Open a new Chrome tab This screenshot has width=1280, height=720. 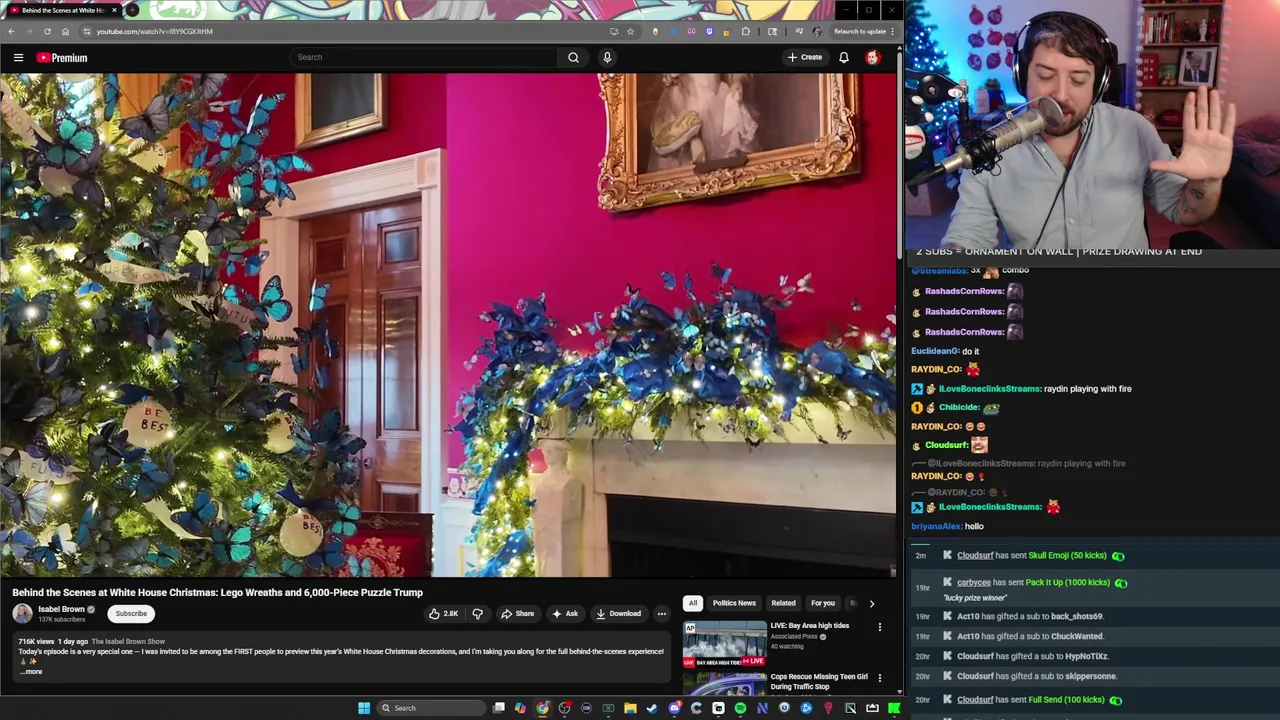pyautogui.click(x=132, y=10)
